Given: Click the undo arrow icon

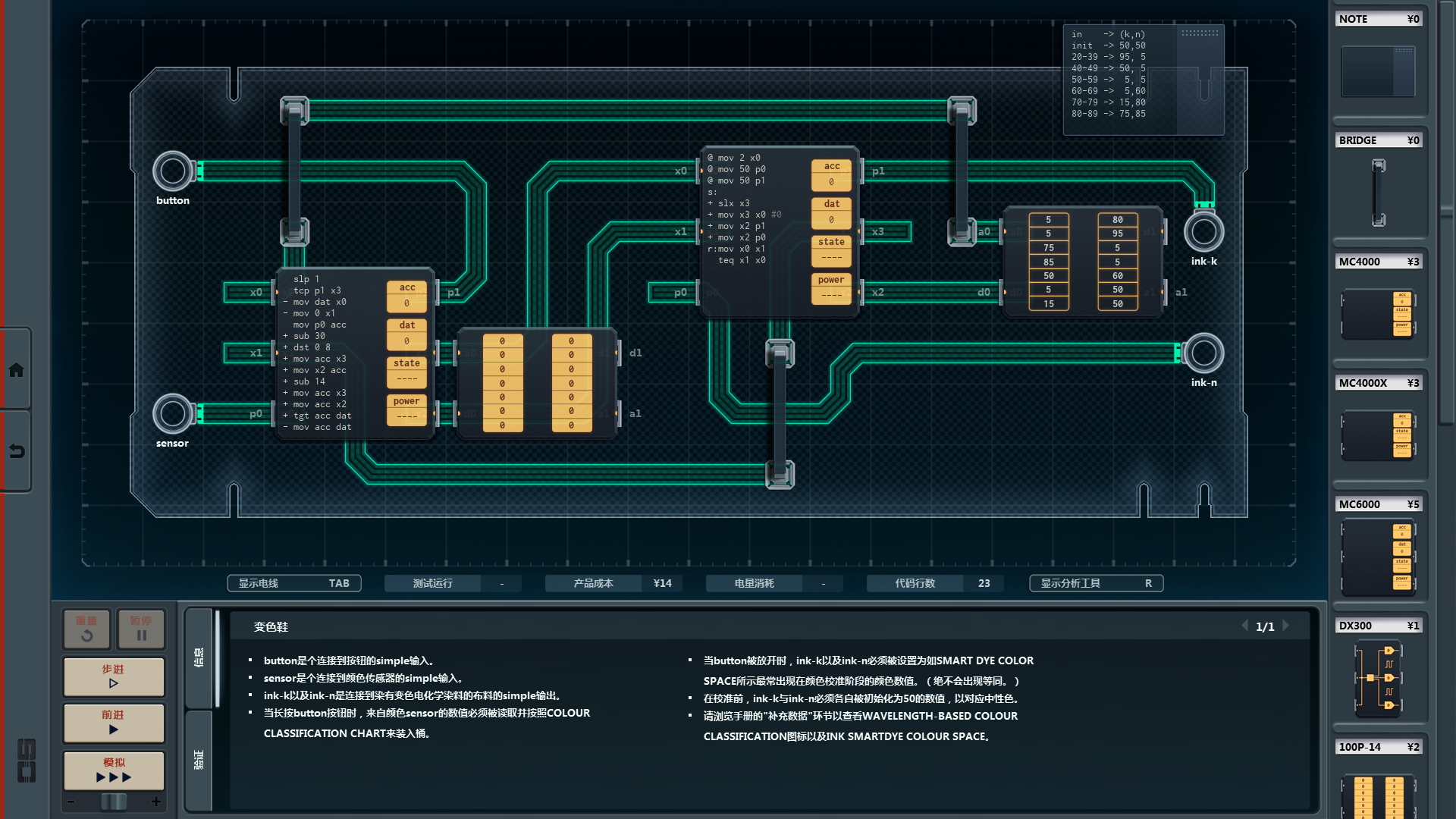Looking at the screenshot, I should tap(16, 451).
